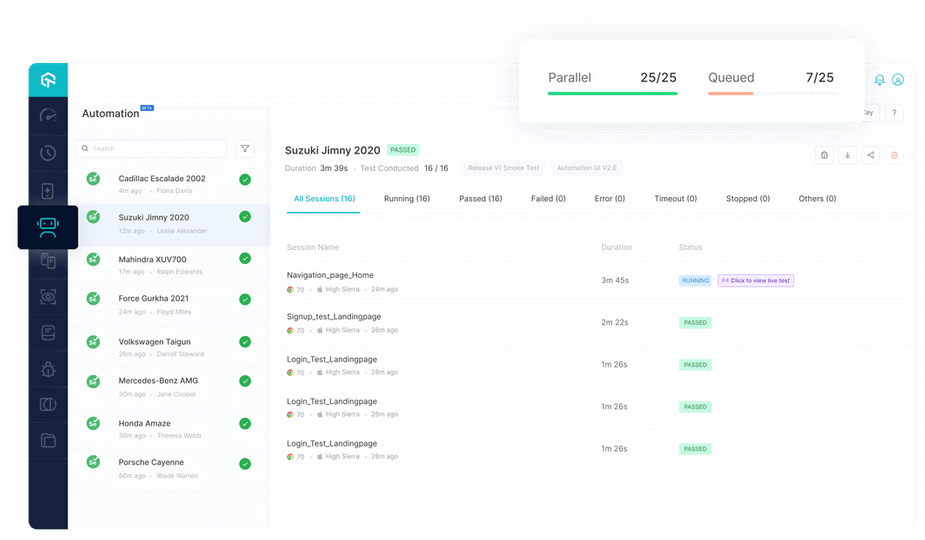Open the folder projects icon in sidebar
The image size is (925, 540).
pos(48,440)
